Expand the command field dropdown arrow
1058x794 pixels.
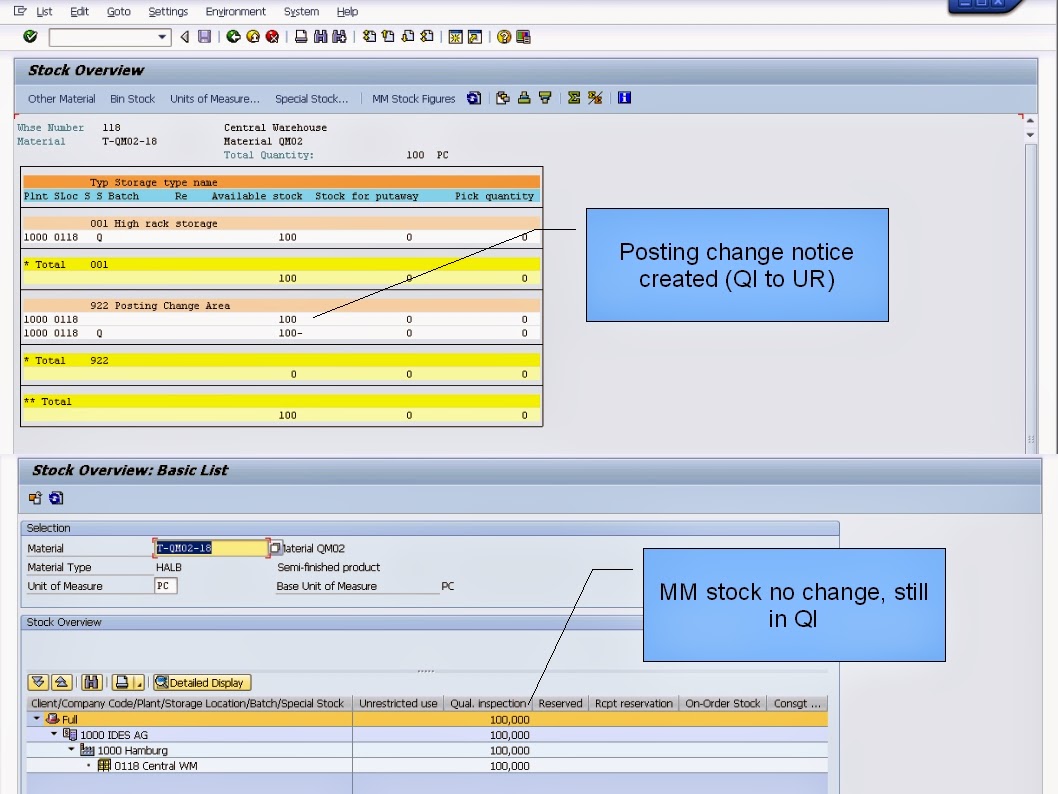click(161, 36)
